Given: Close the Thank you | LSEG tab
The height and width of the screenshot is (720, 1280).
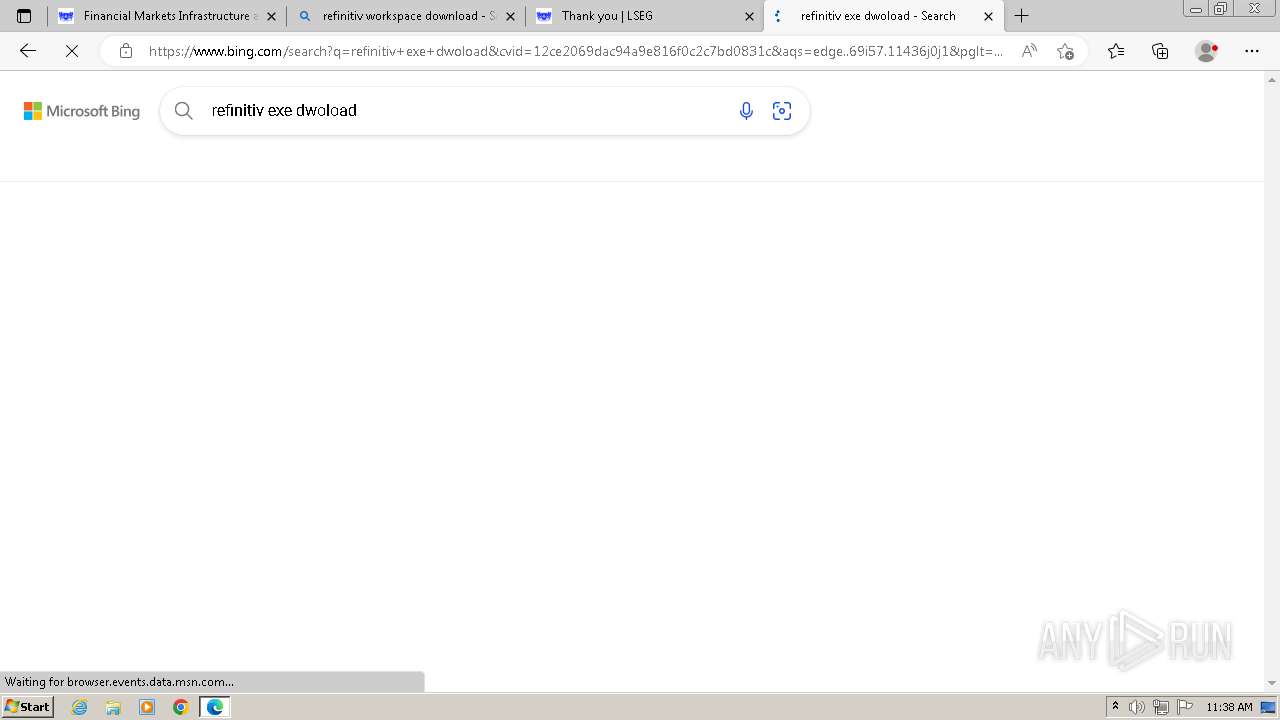Looking at the screenshot, I should [x=749, y=16].
